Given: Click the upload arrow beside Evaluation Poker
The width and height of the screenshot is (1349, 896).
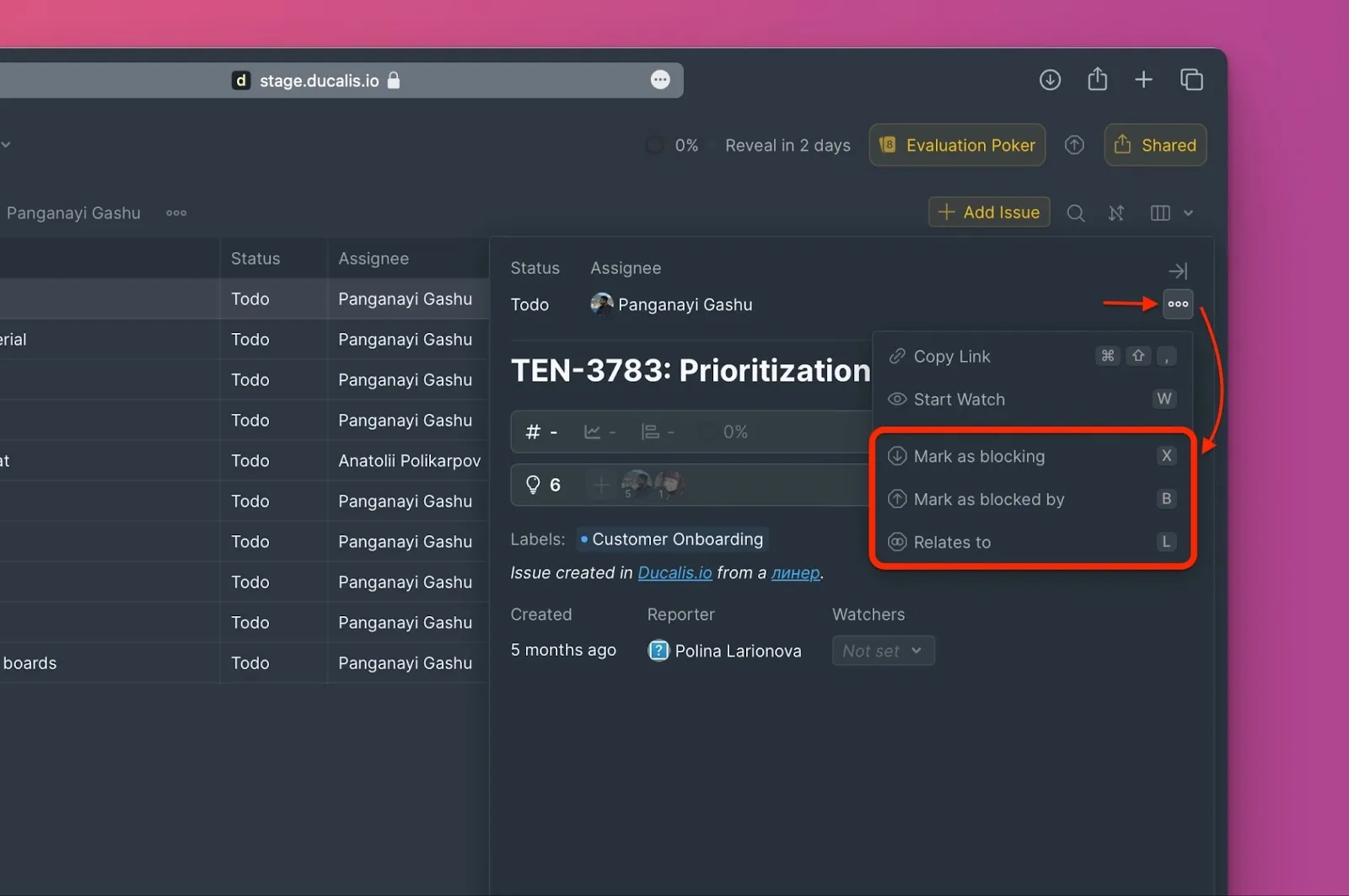Looking at the screenshot, I should pos(1074,145).
